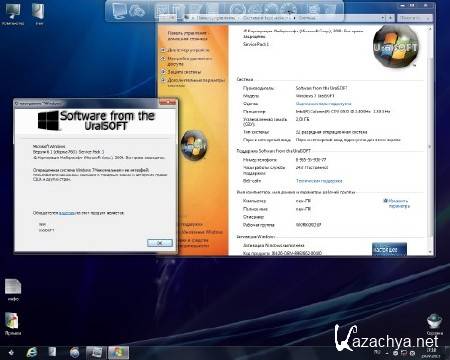
Task: Maximize the System window
Action: click(412, 6)
